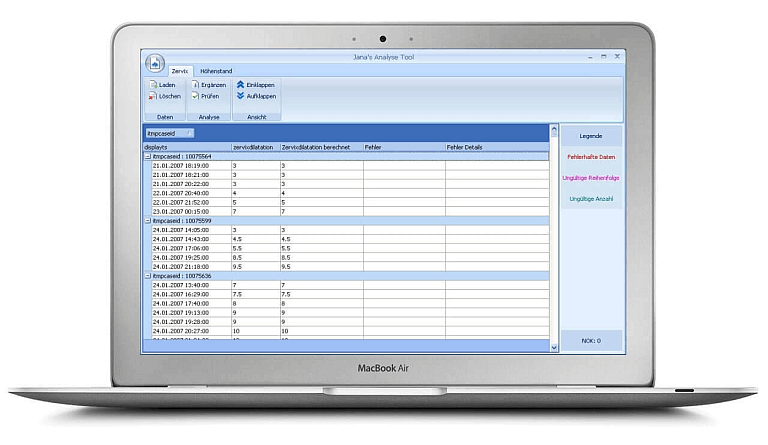The width and height of the screenshot is (768, 445).
Task: Select row 24.01.2007 19:28:00
Action: pos(350,322)
